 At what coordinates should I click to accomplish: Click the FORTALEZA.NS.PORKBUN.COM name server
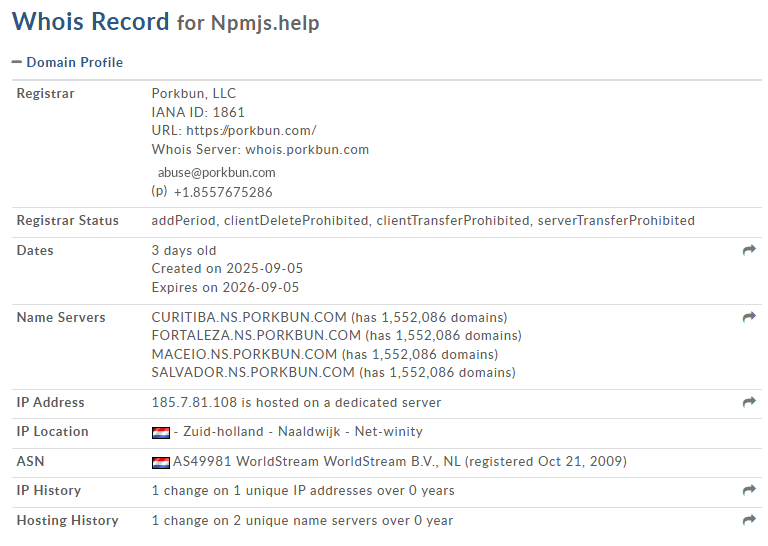coord(256,336)
